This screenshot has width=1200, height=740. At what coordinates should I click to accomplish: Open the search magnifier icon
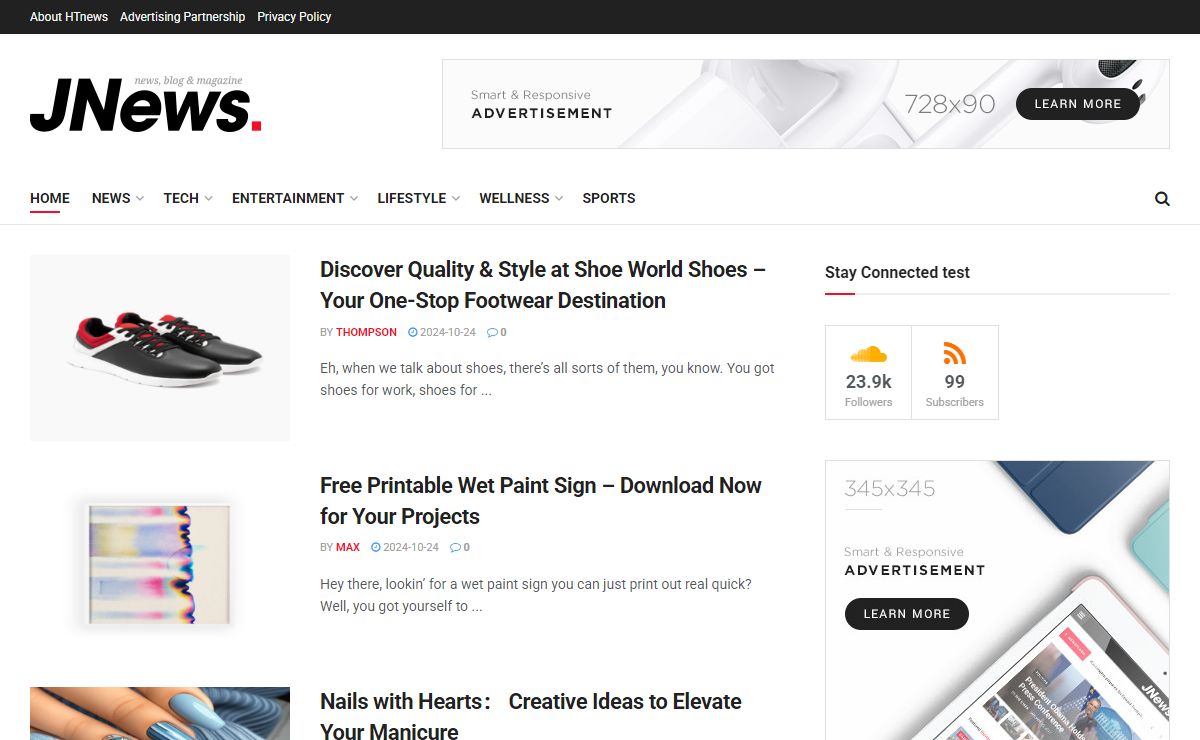(1162, 198)
